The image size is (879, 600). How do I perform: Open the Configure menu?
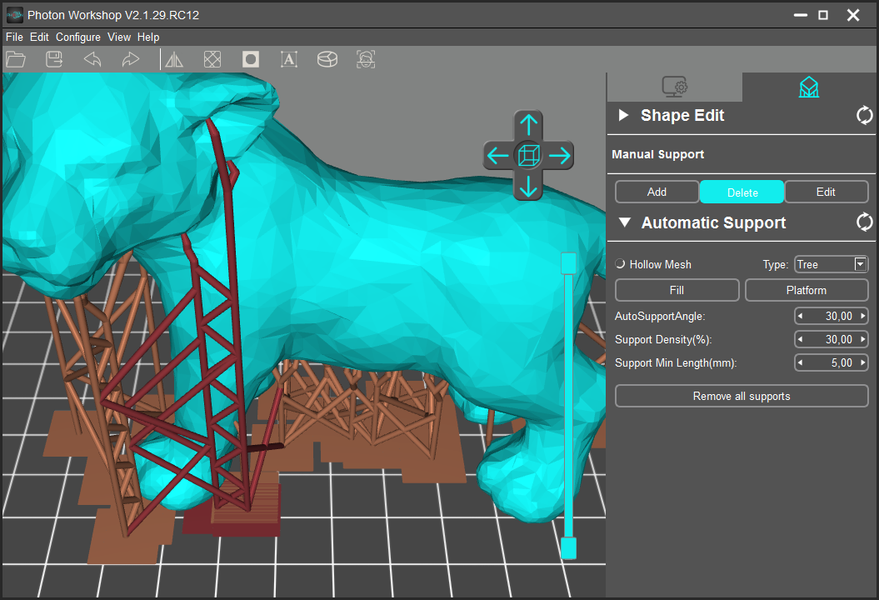(x=78, y=37)
